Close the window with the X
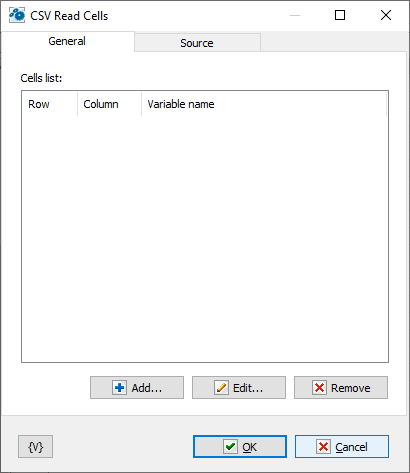Image resolution: width=410 pixels, height=473 pixels. (x=386, y=15)
